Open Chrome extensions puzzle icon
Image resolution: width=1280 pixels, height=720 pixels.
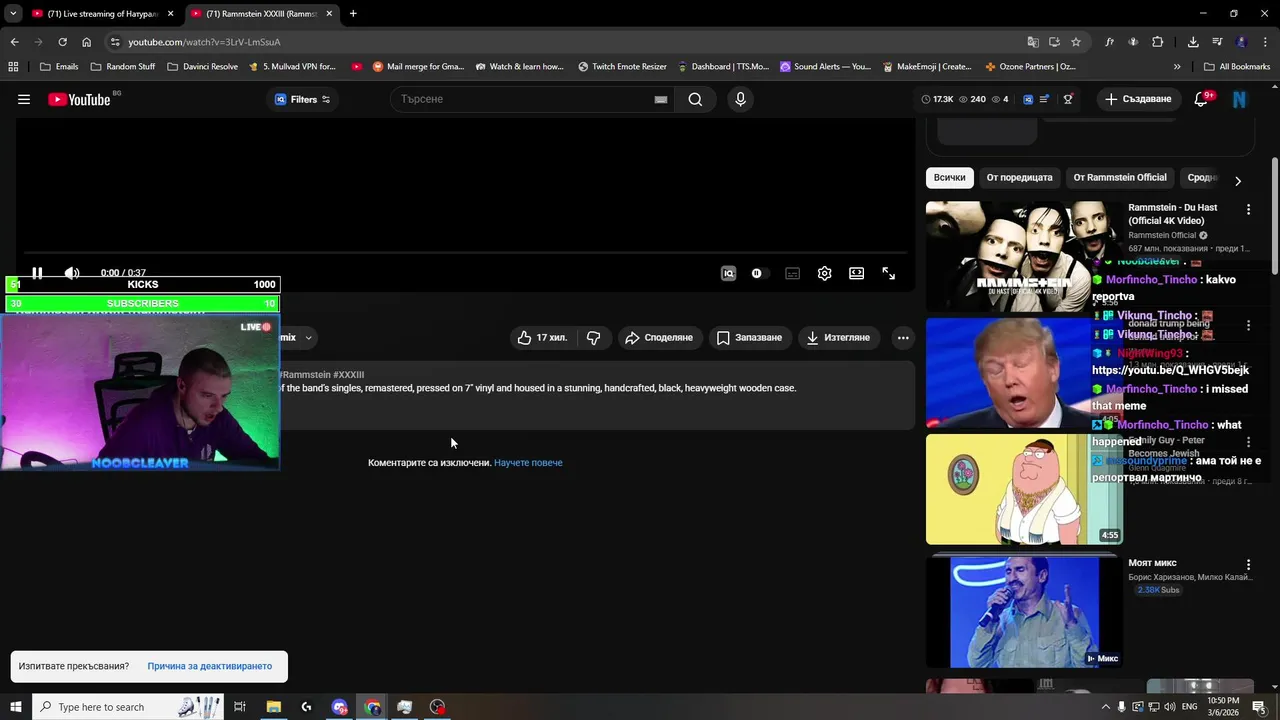click(1158, 42)
